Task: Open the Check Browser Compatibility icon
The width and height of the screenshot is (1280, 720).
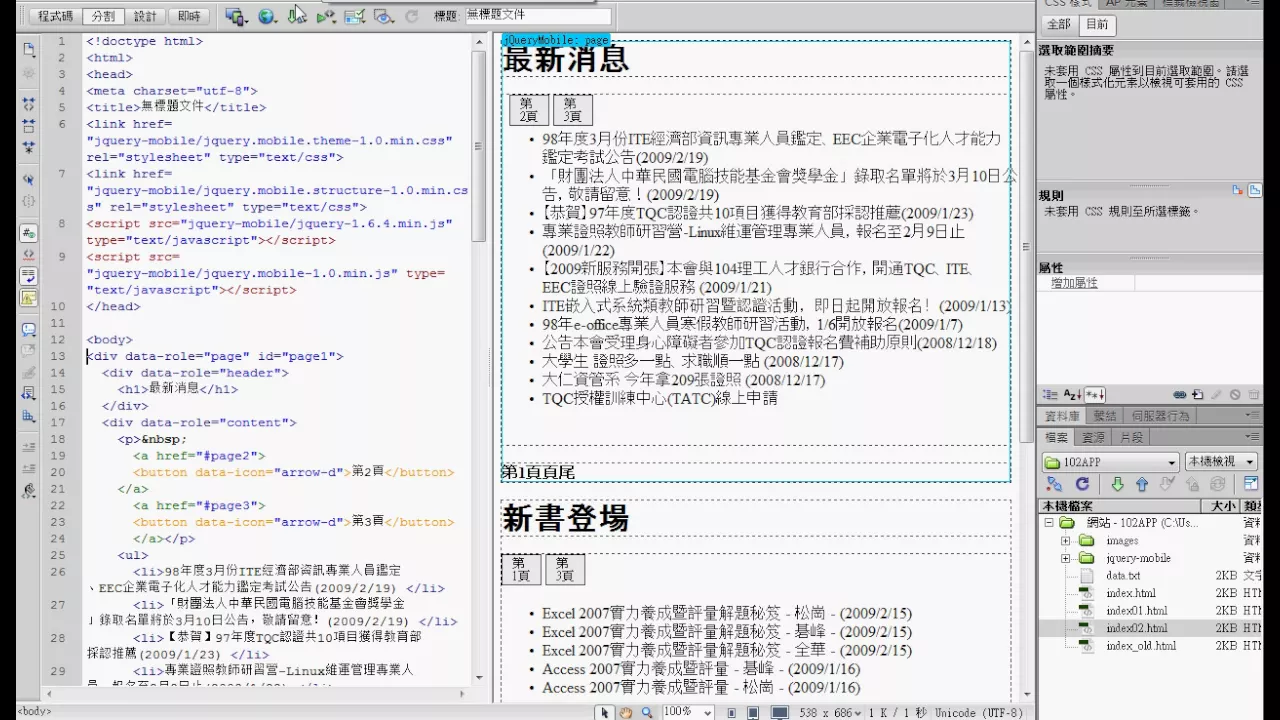Action: pyautogui.click(x=354, y=16)
